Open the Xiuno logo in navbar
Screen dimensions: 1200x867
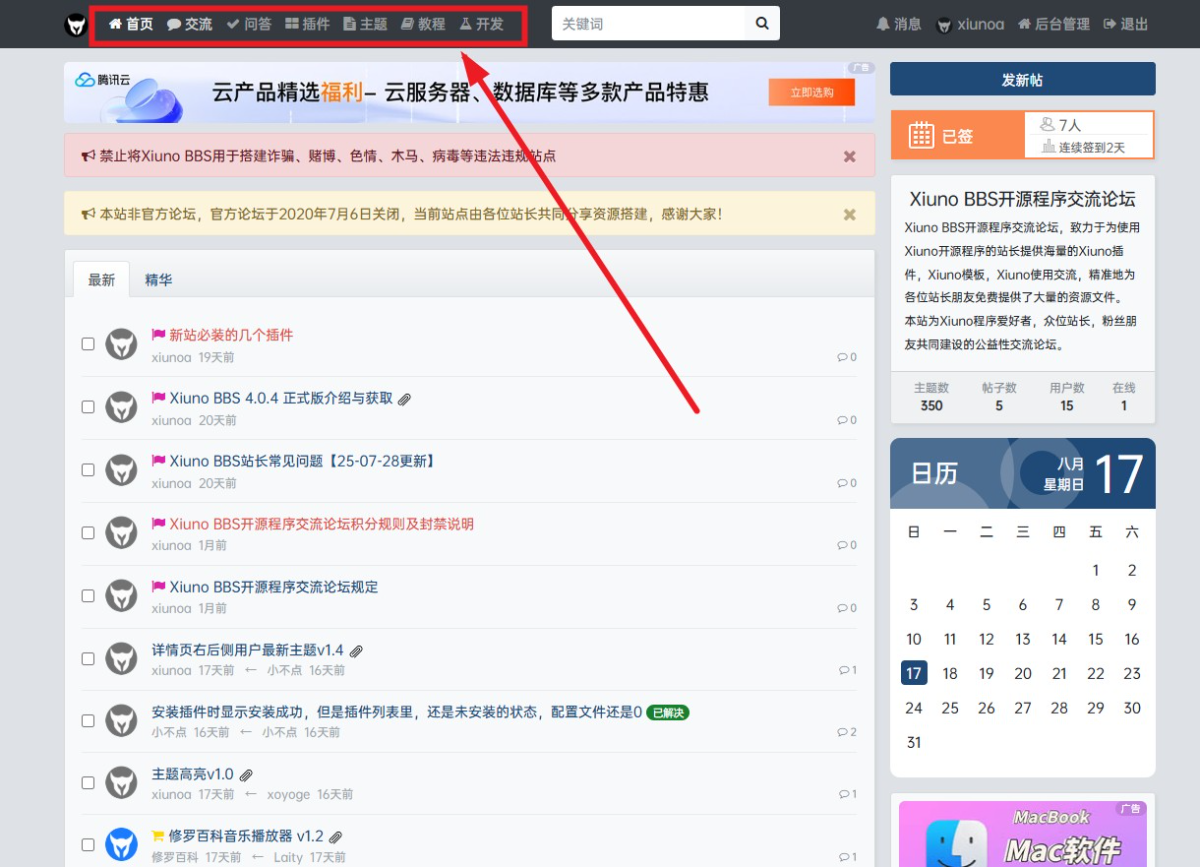(x=76, y=24)
